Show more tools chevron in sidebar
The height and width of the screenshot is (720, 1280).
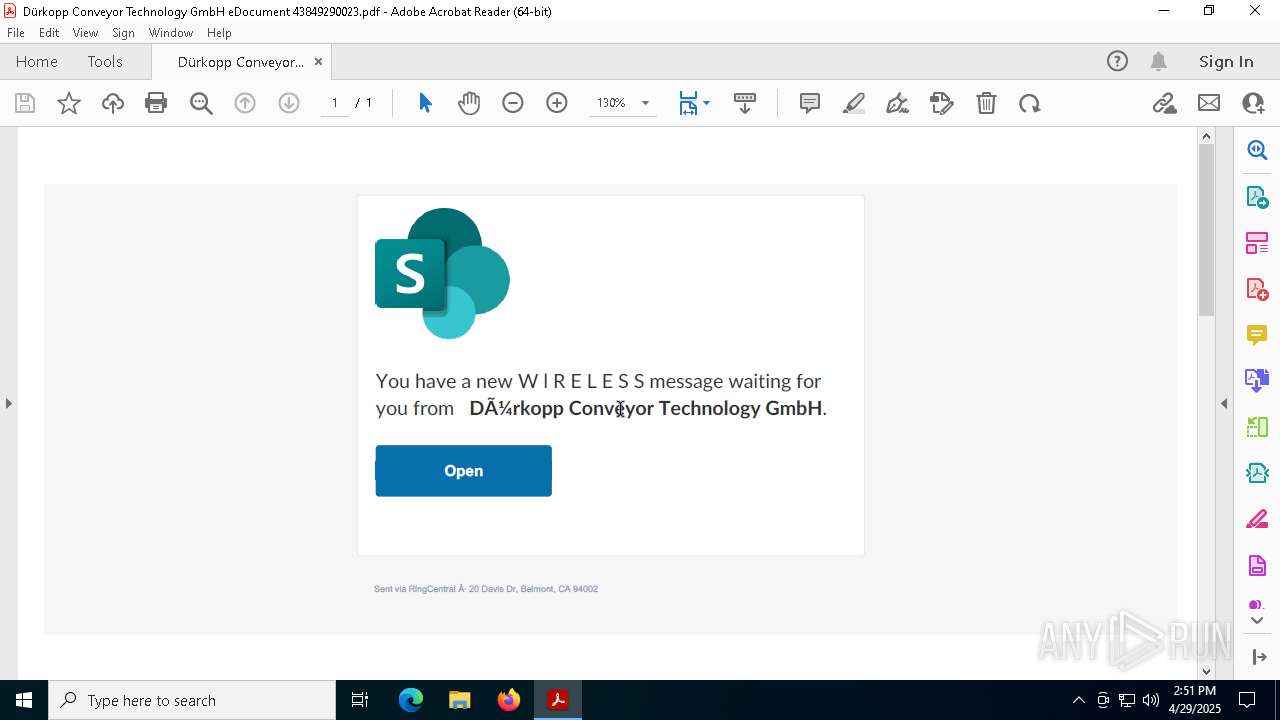[x=1257, y=621]
